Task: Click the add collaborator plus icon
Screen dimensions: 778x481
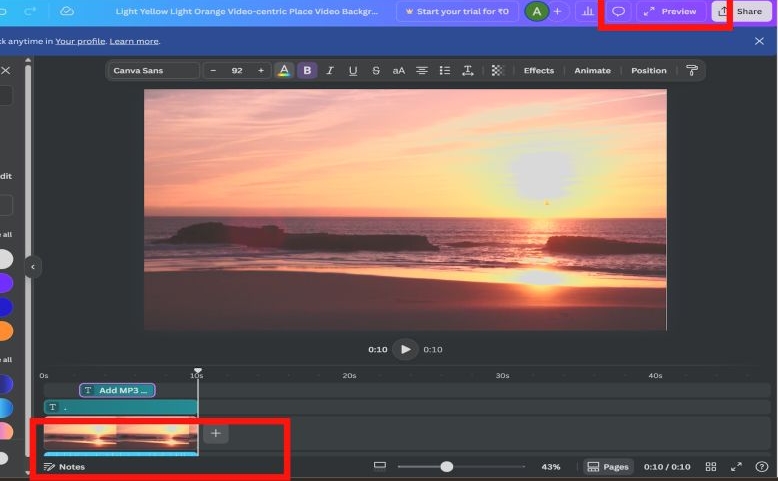Action: click(x=557, y=11)
